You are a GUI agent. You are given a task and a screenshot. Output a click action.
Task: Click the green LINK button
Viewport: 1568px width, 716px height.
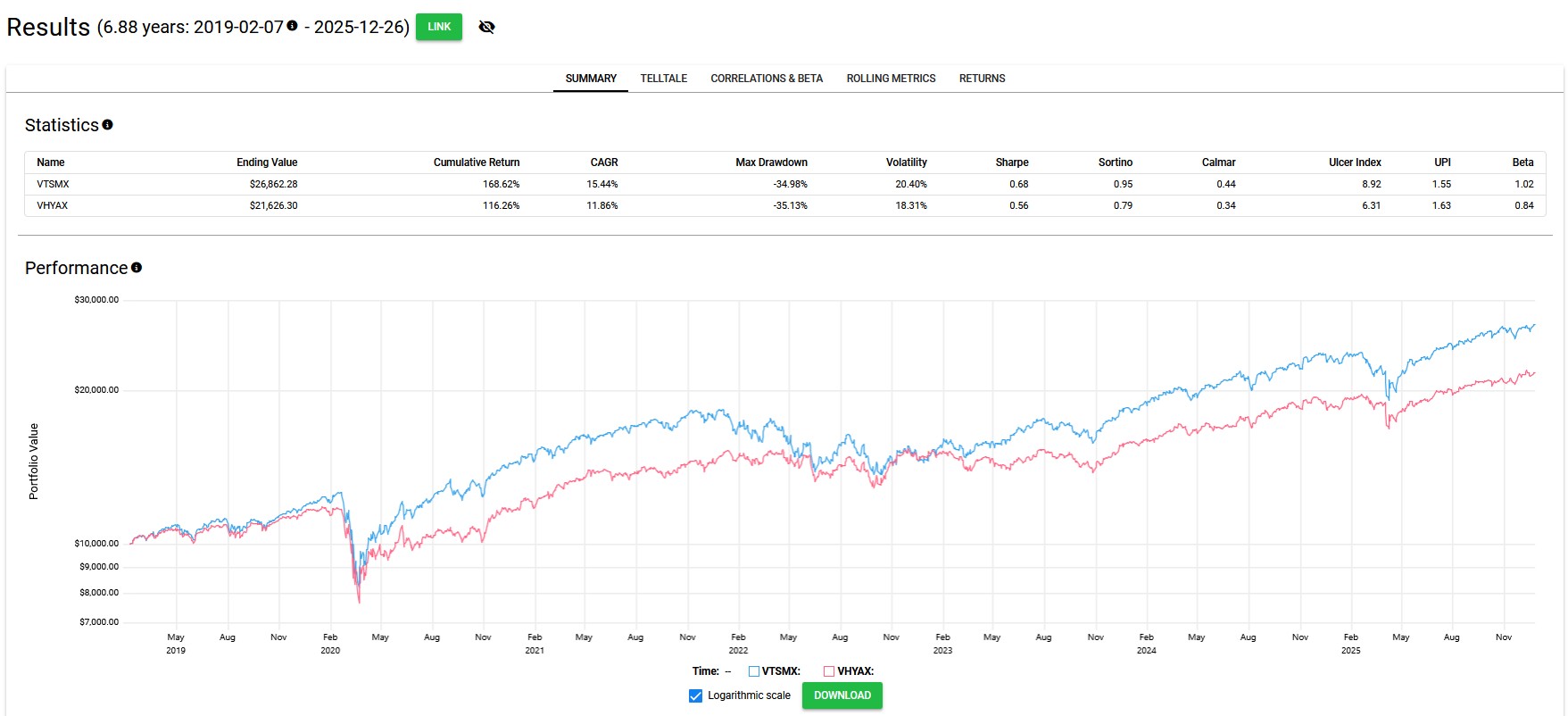[439, 27]
